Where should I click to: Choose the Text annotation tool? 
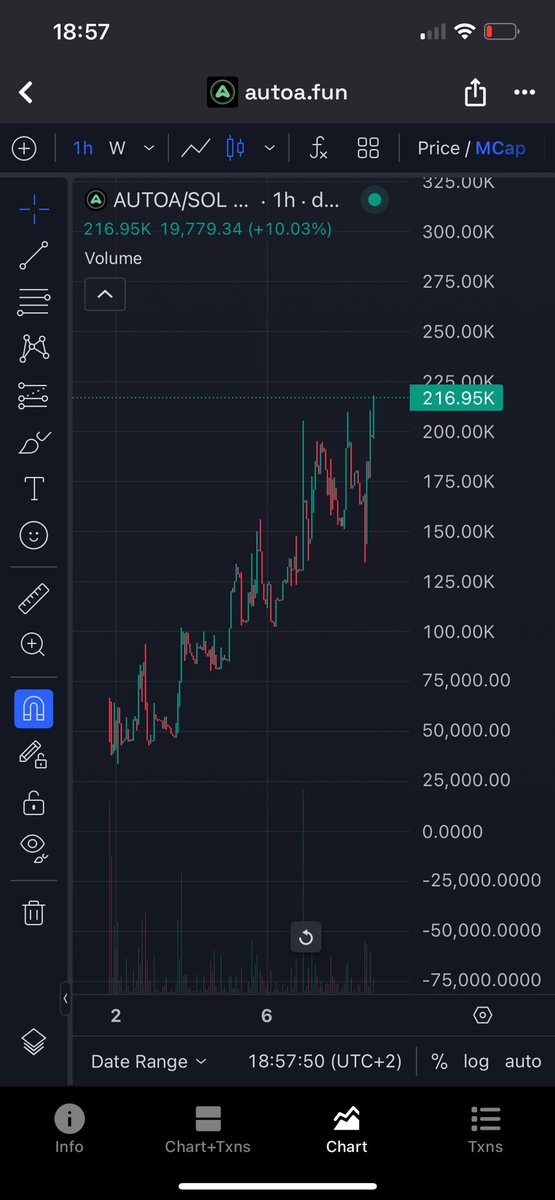[x=34, y=489]
